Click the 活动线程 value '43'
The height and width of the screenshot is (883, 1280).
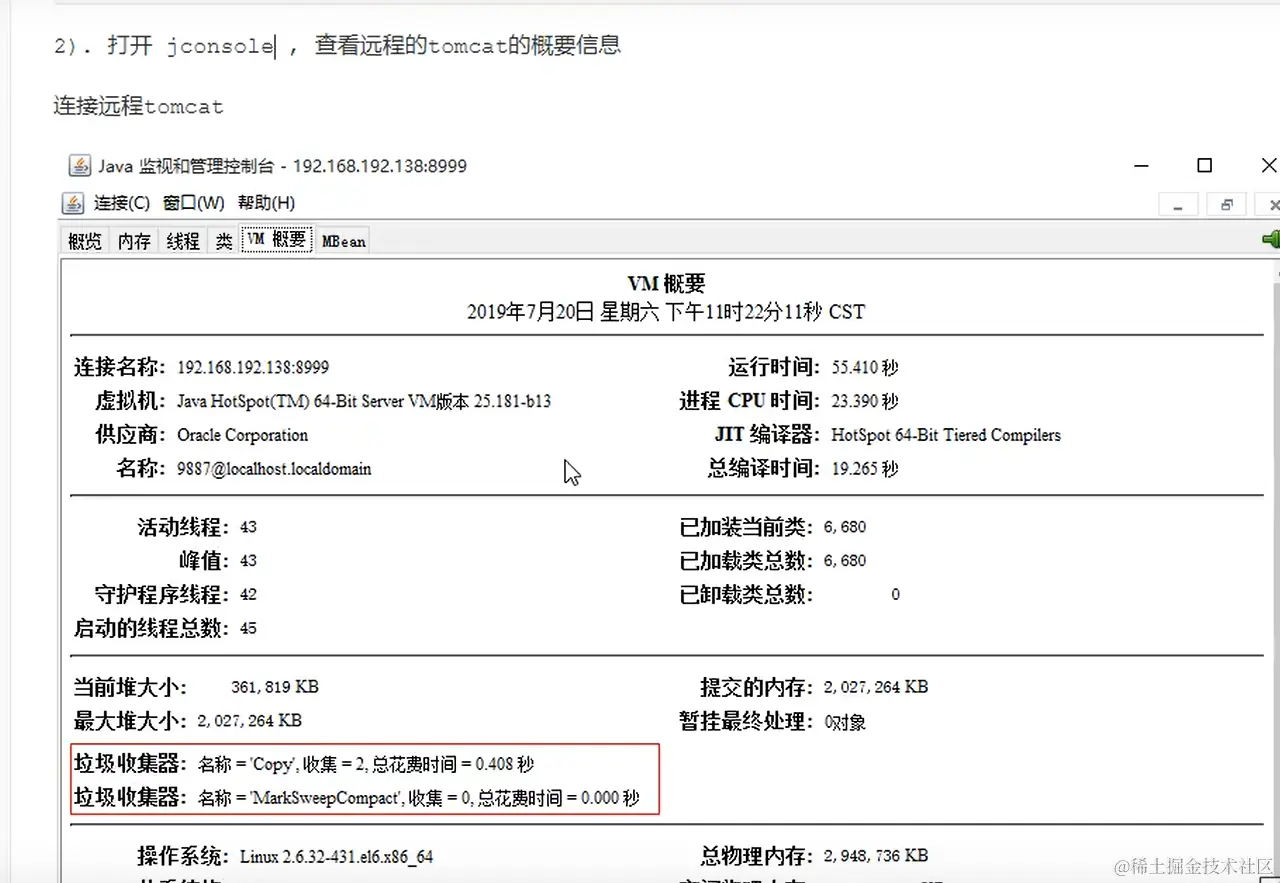(248, 527)
